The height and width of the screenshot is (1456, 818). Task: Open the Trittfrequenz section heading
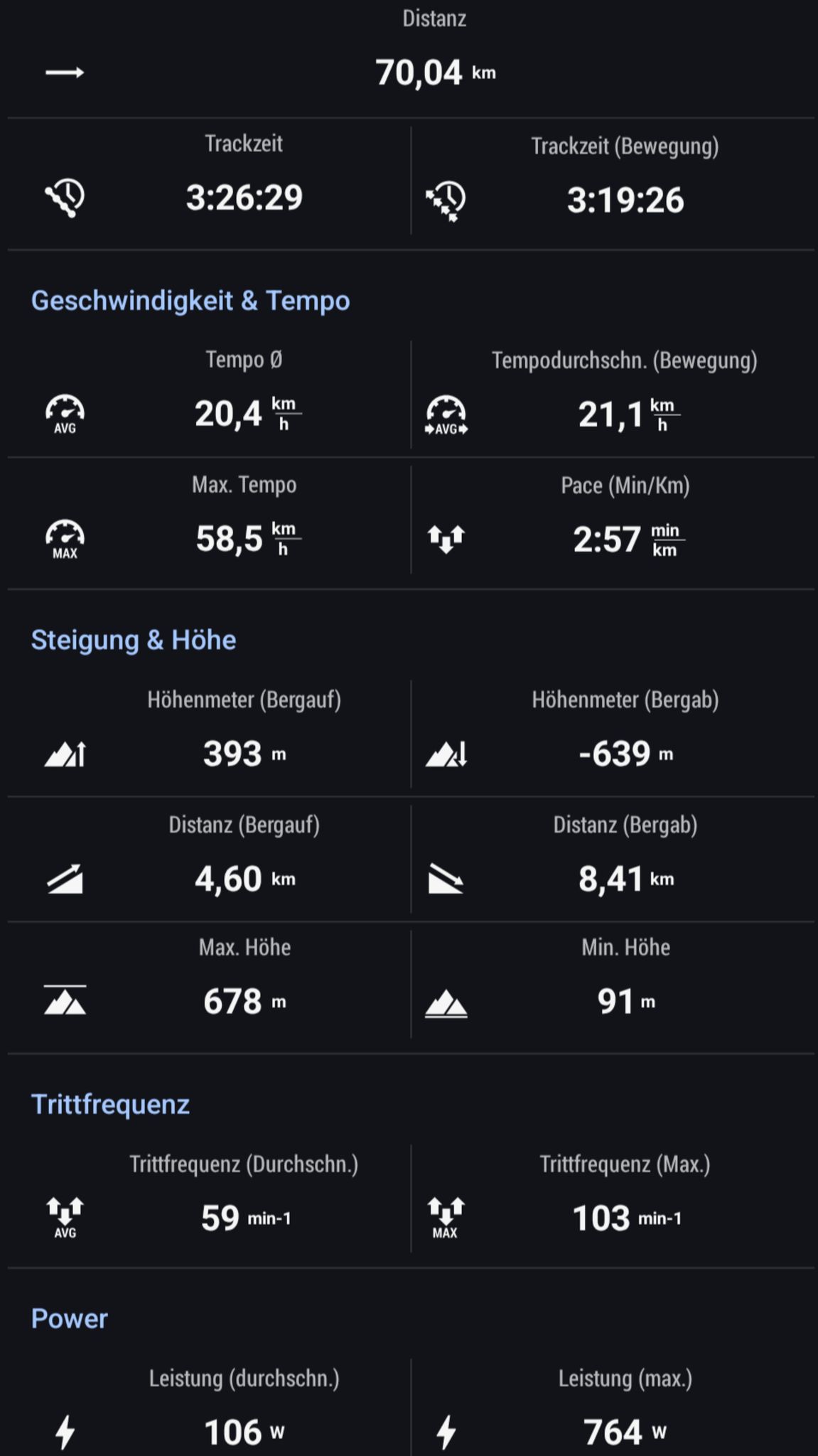point(110,1104)
